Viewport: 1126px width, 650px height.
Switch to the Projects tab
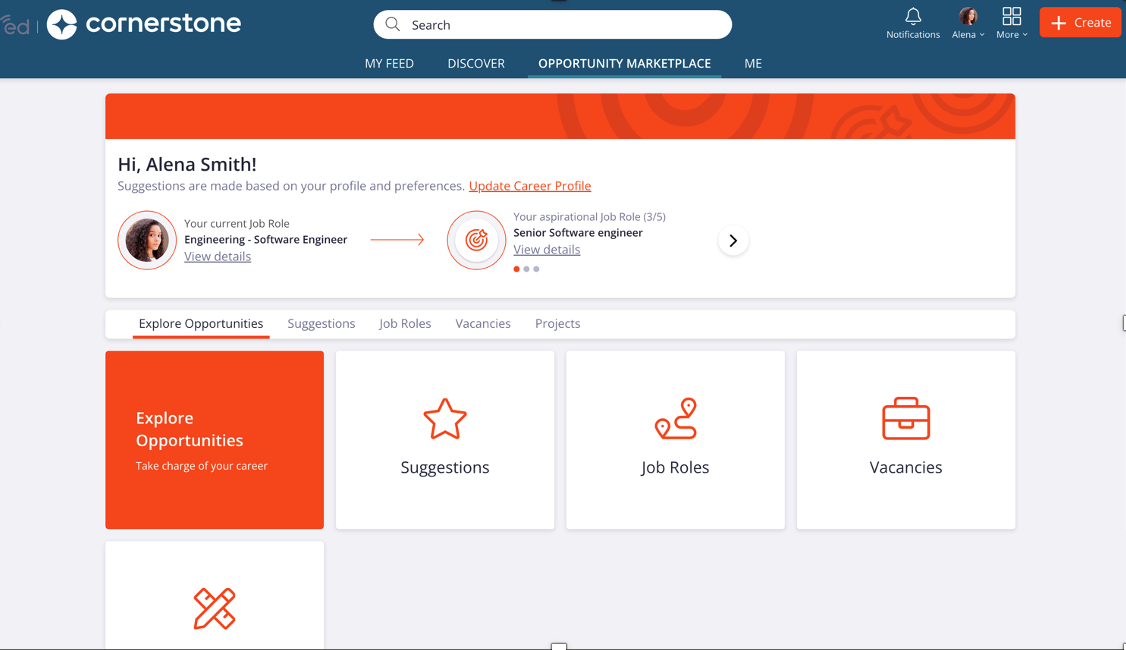pyautogui.click(x=557, y=324)
